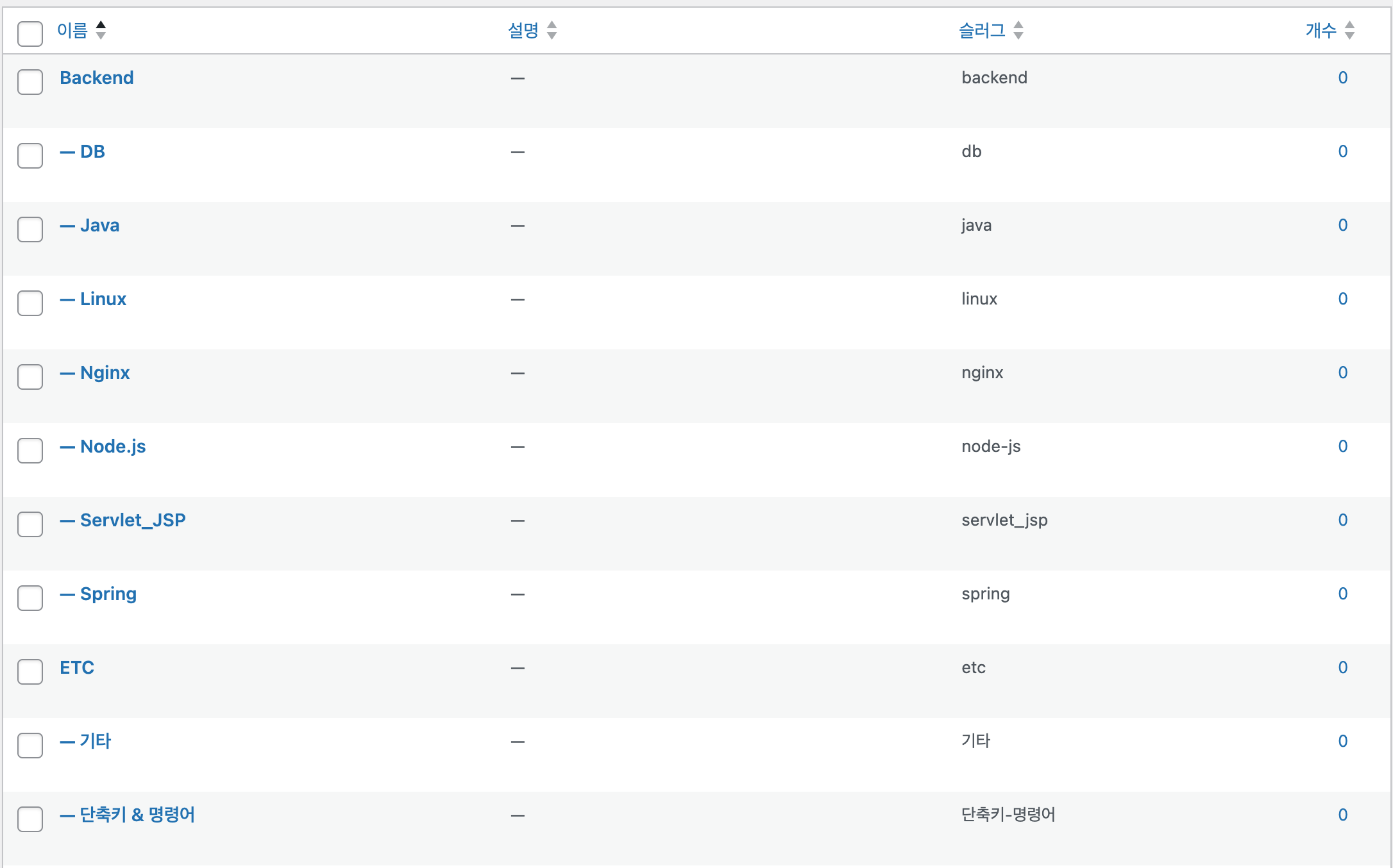The width and height of the screenshot is (1393, 868).
Task: Check the 단축키 & 명령어 row checkbox
Action: (30, 819)
